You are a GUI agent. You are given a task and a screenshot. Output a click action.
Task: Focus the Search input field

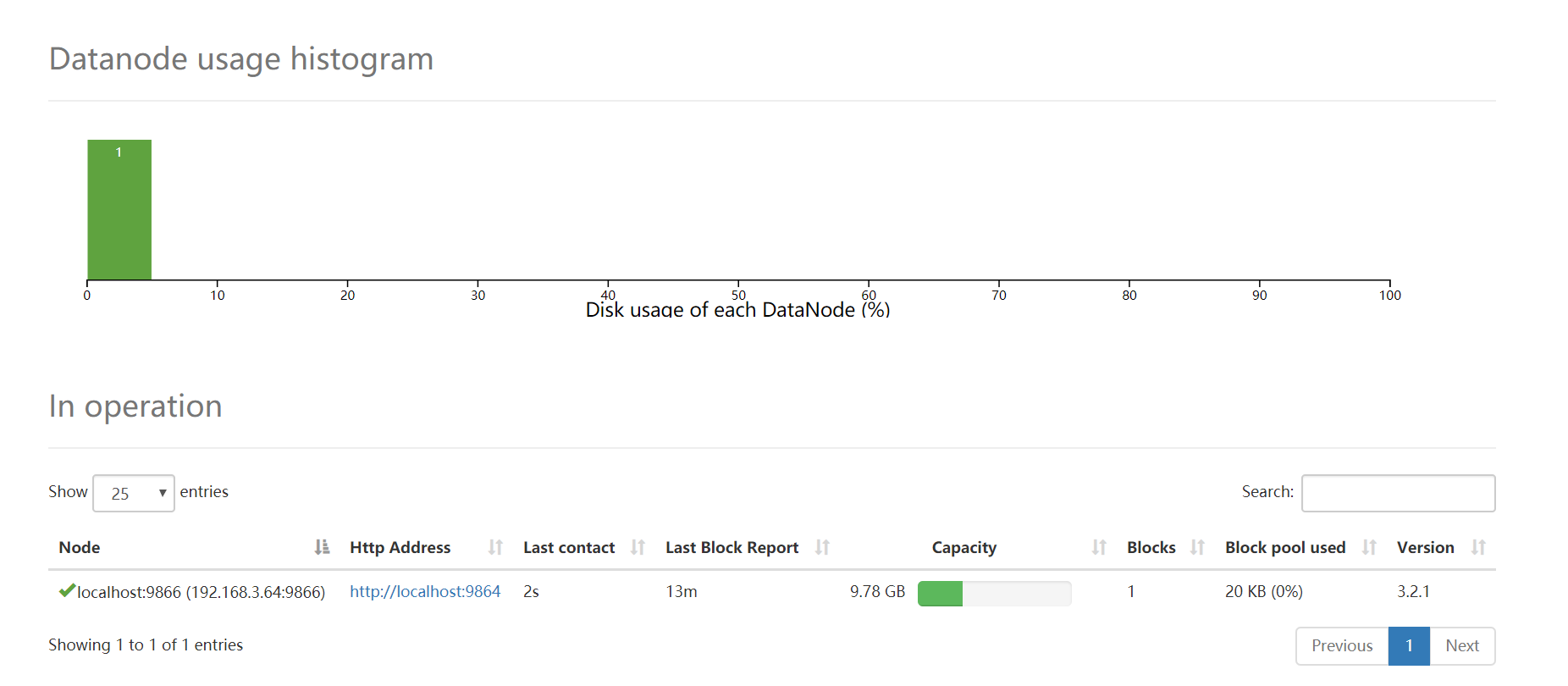pos(1398,493)
